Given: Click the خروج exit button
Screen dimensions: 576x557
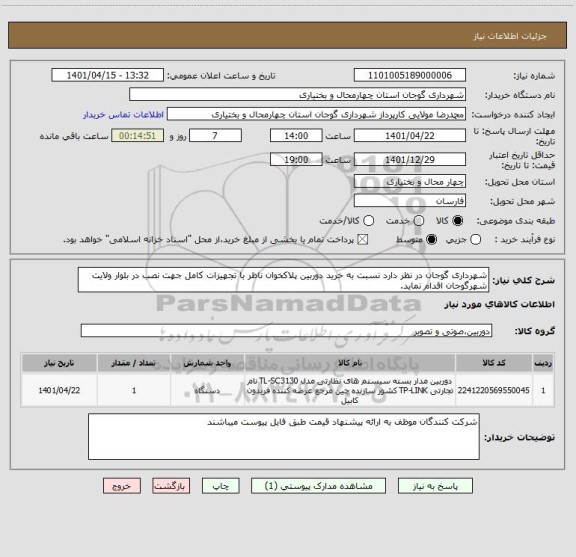Looking at the screenshot, I should (x=122, y=486).
